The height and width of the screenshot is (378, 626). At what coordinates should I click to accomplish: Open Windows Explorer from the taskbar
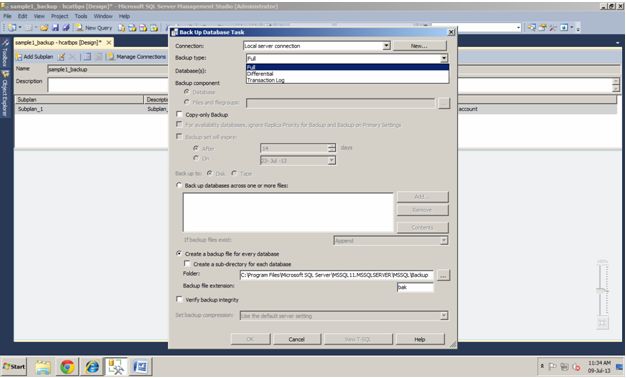[x=42, y=366]
